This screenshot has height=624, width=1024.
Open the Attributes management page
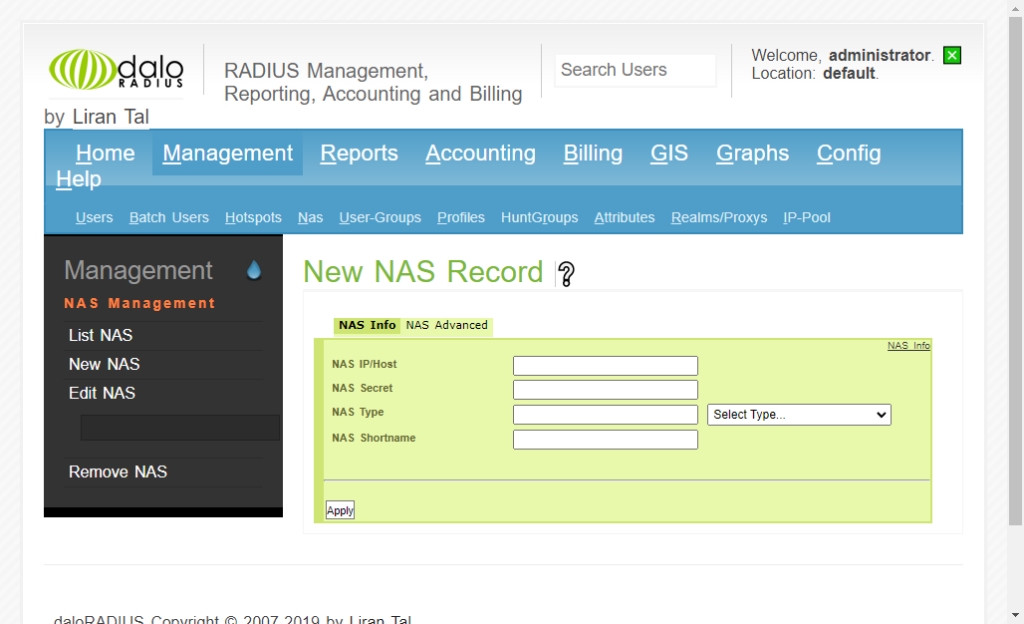[x=624, y=217]
